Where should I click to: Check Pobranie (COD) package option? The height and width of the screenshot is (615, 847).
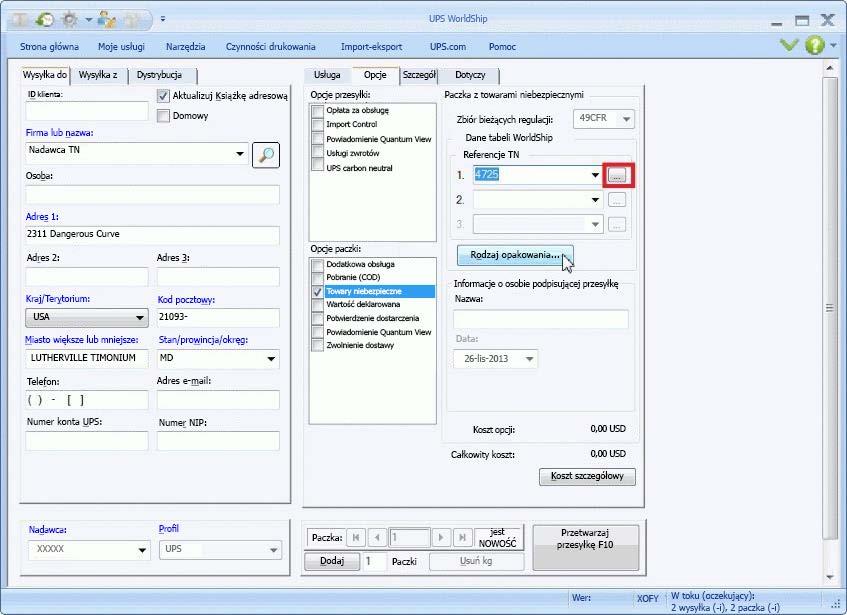pos(318,278)
